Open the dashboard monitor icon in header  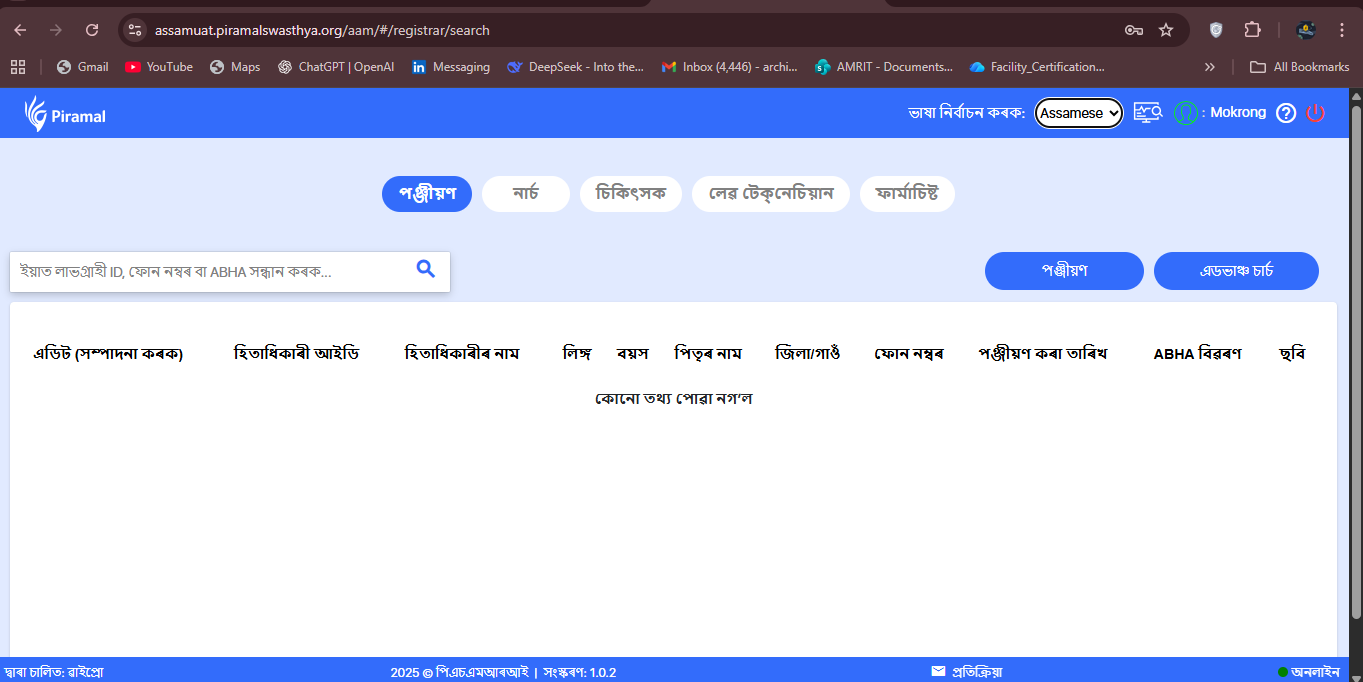[1147, 113]
